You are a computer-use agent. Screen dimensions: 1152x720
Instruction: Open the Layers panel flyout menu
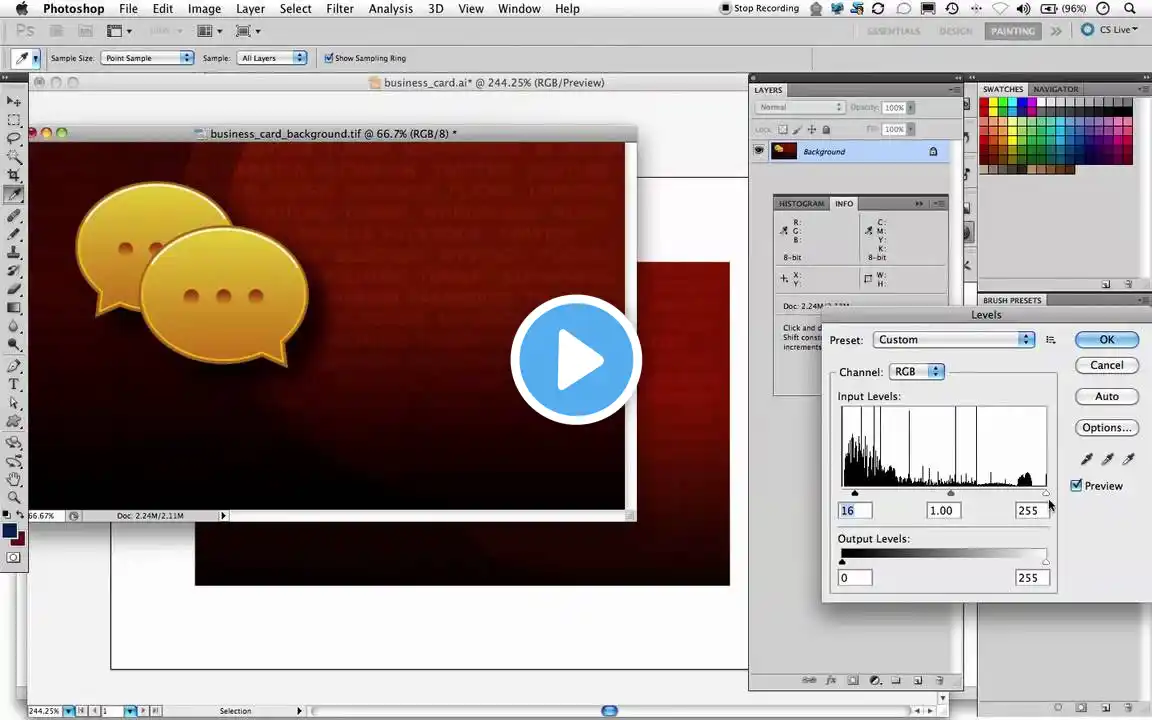point(954,90)
